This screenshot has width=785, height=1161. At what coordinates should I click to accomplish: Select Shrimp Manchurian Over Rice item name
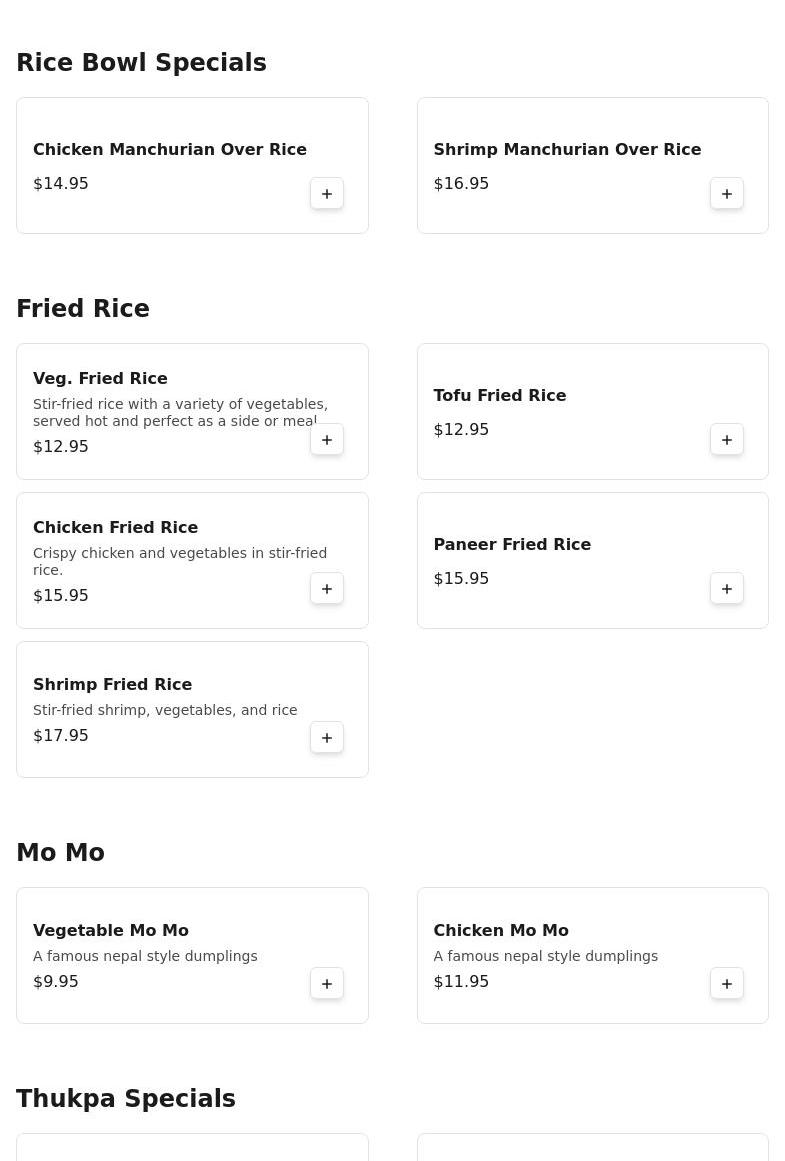(567, 150)
